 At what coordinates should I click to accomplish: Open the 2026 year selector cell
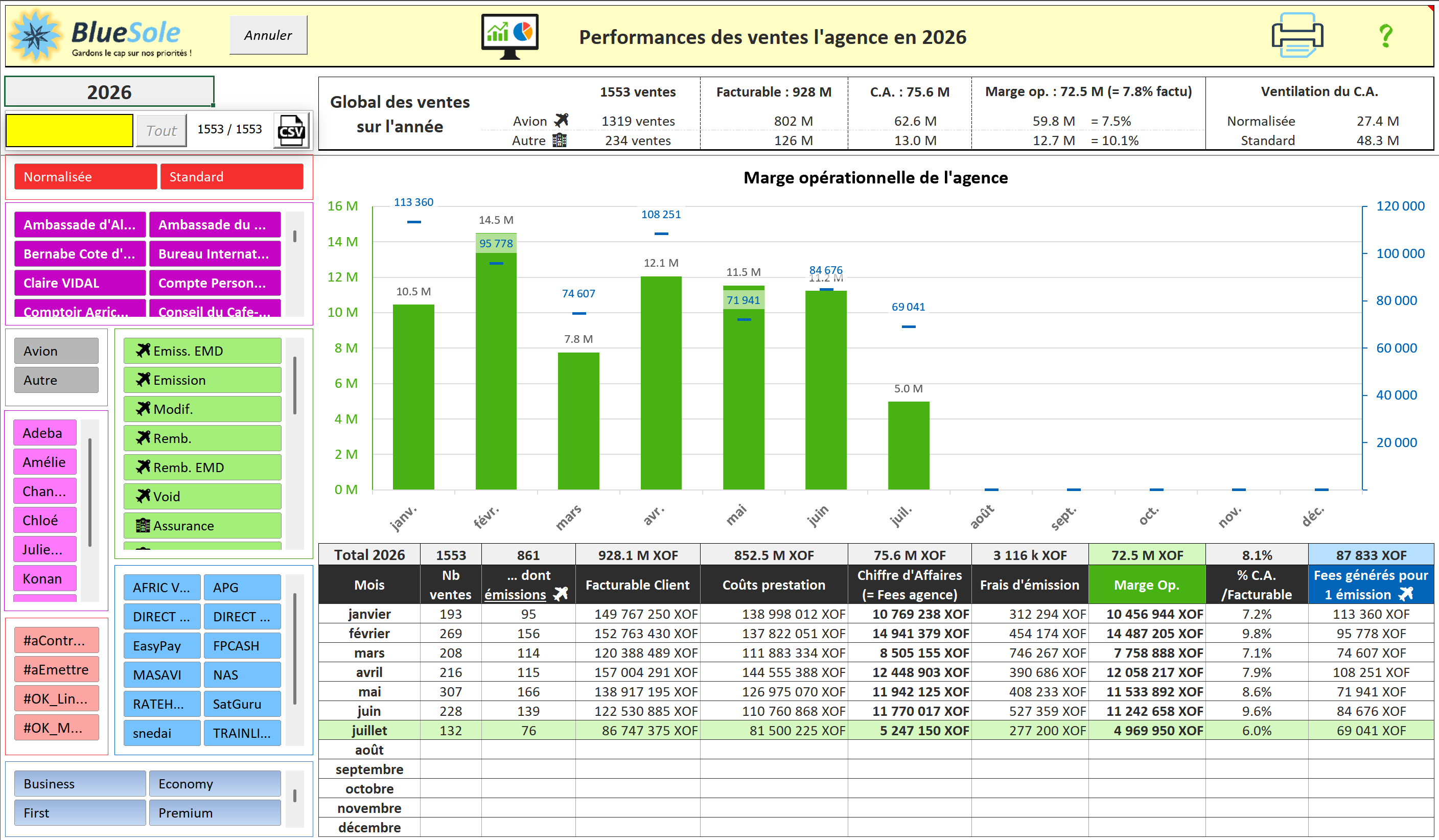(109, 92)
